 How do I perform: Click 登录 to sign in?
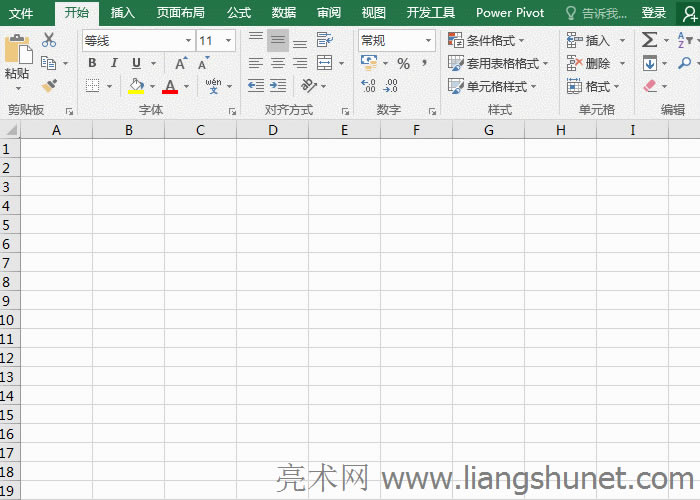coord(653,12)
